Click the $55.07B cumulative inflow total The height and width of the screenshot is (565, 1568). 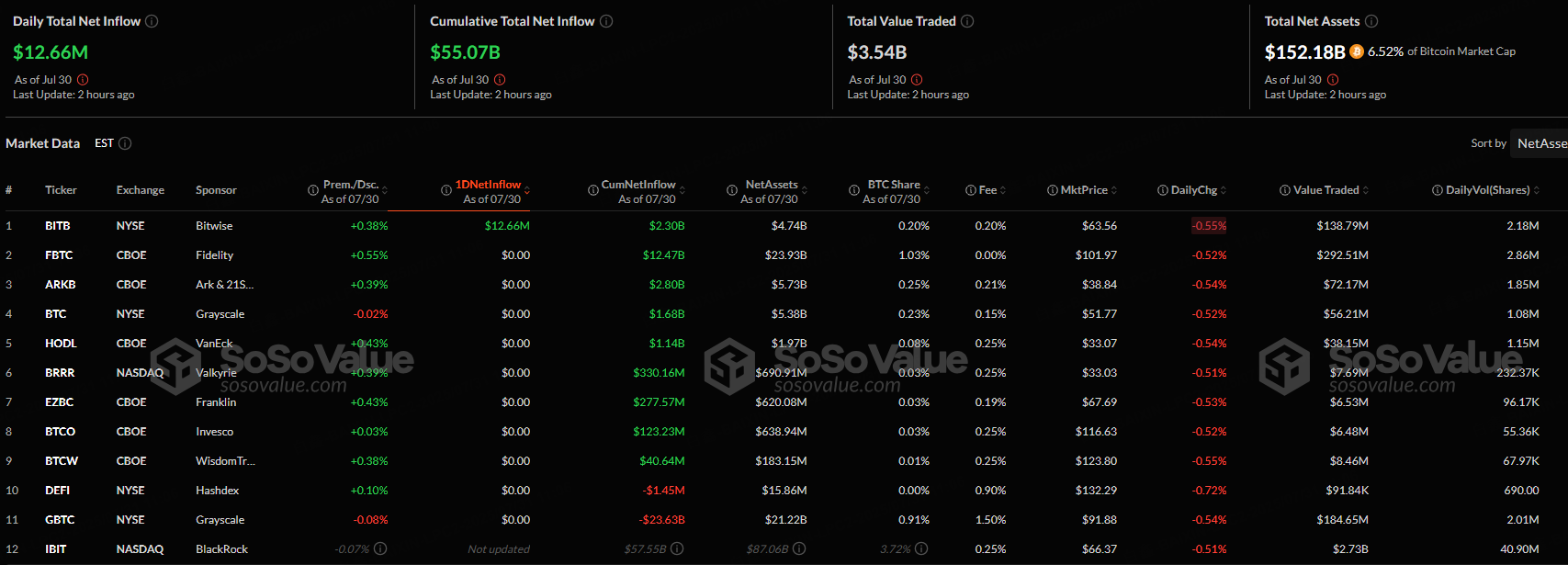(466, 52)
